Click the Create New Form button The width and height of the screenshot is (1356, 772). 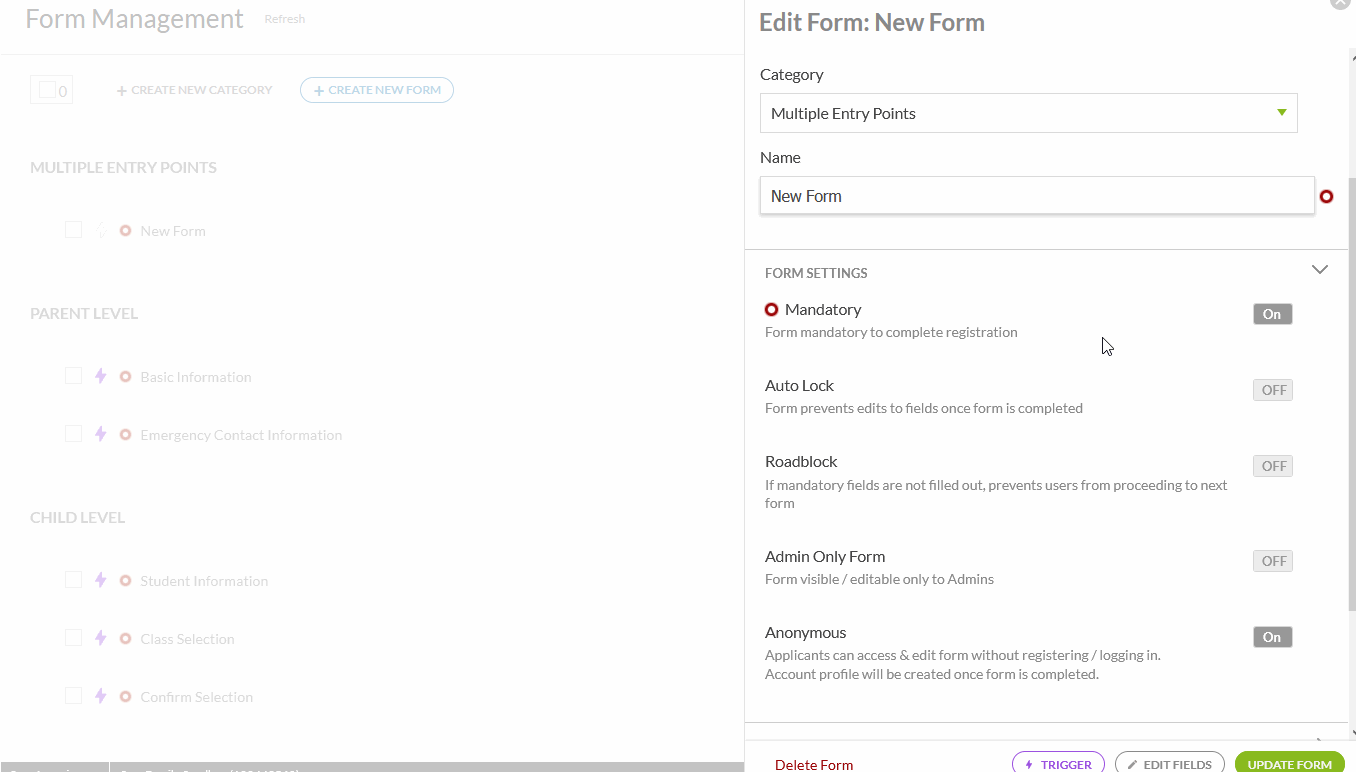(377, 90)
